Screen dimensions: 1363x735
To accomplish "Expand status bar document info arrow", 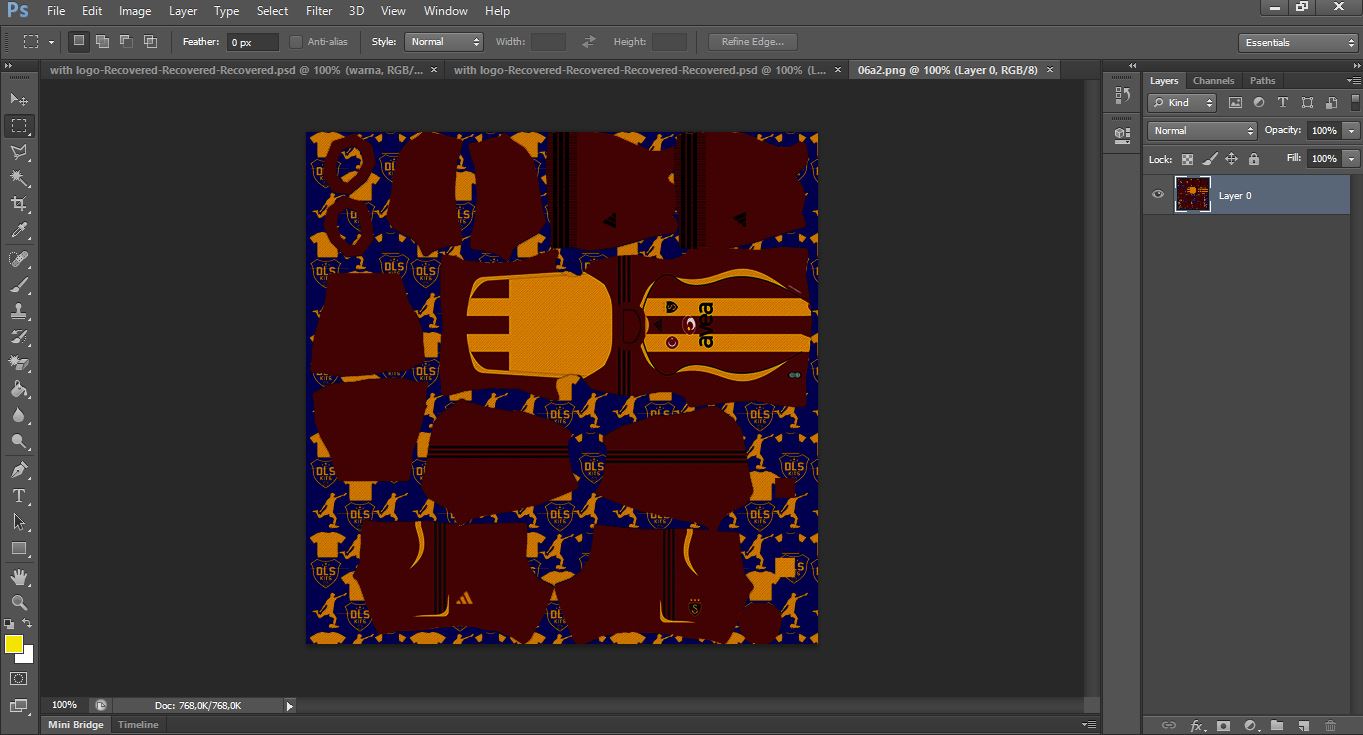I will [290, 705].
